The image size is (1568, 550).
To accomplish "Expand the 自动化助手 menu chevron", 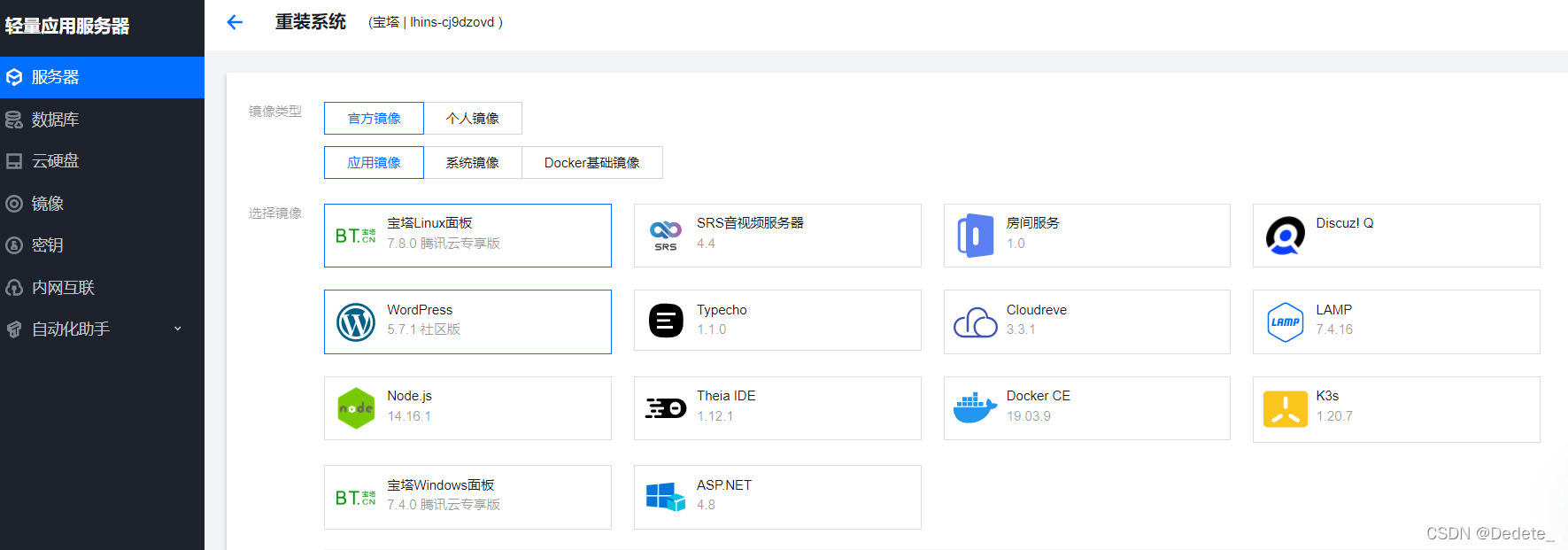I will click(x=178, y=329).
